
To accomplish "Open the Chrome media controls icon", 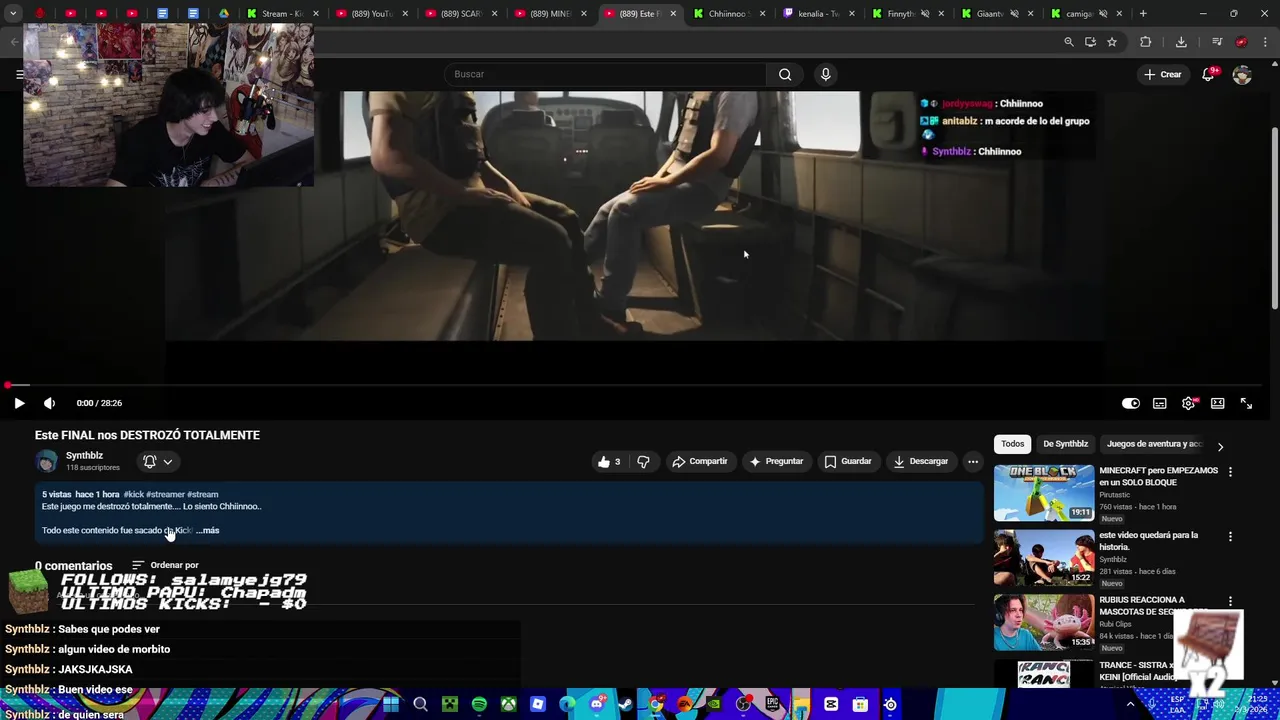I will click(1217, 42).
